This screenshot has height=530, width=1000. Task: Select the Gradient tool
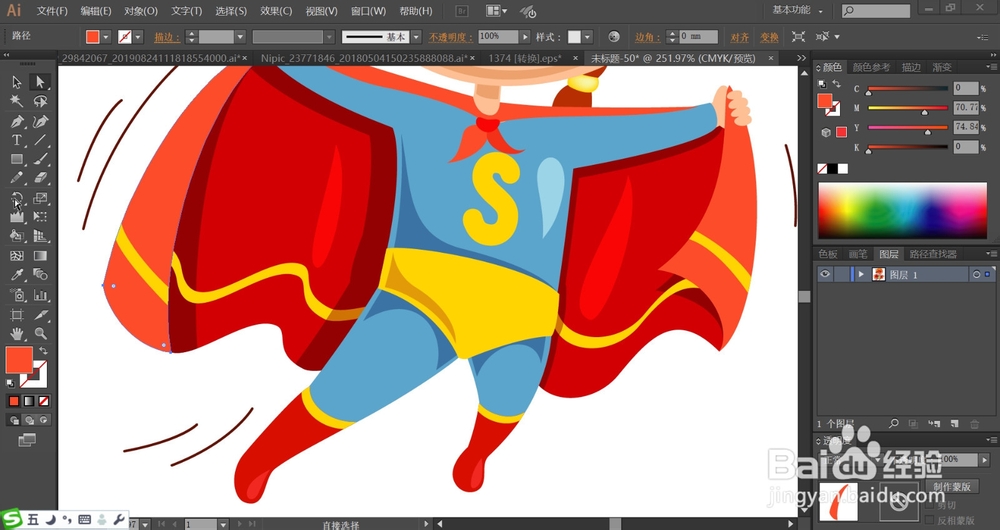[x=40, y=256]
